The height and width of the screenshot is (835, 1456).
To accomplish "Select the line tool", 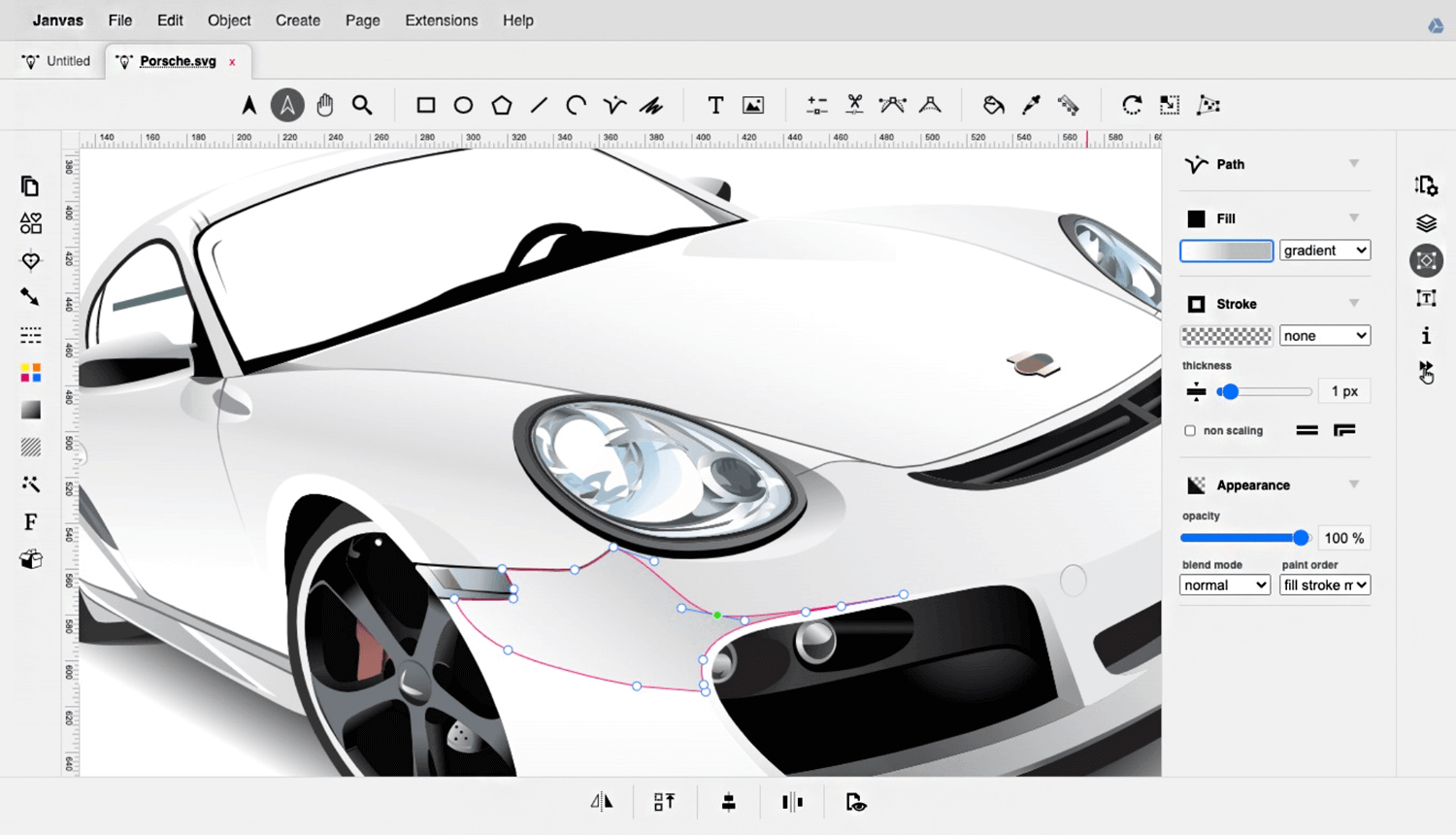I will tap(539, 105).
